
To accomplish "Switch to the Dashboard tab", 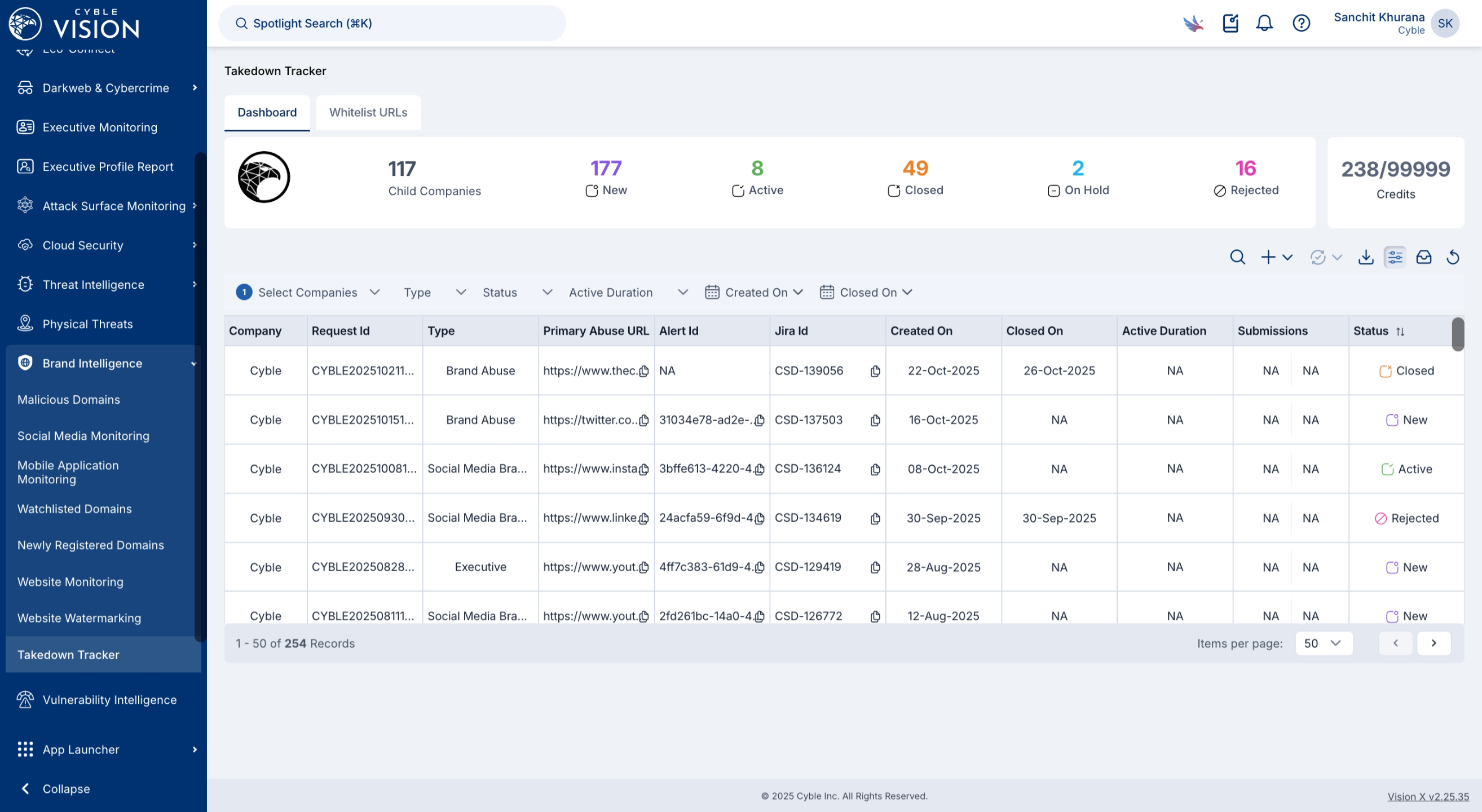I will (x=267, y=113).
